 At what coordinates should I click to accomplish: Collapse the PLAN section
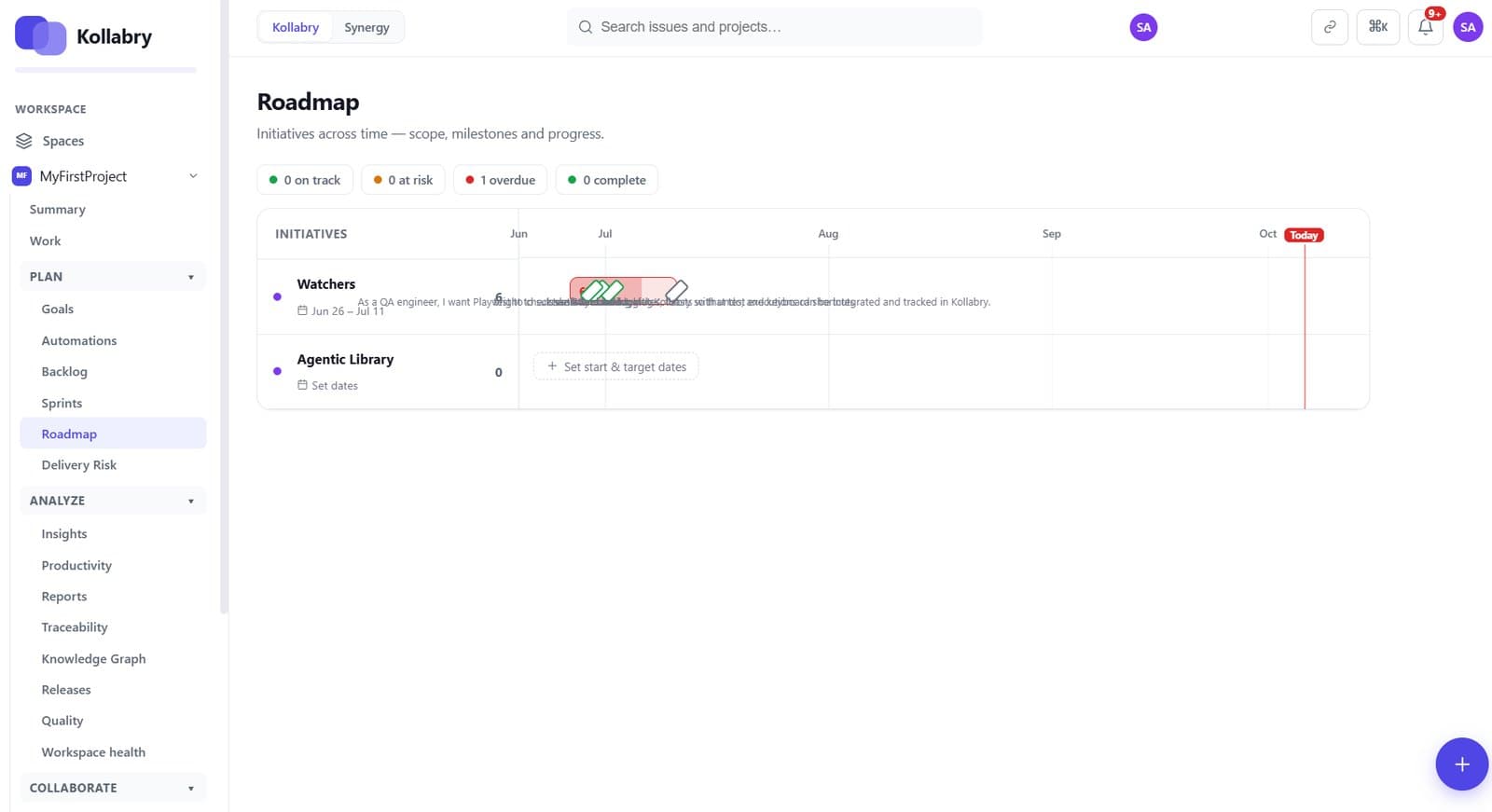112,276
